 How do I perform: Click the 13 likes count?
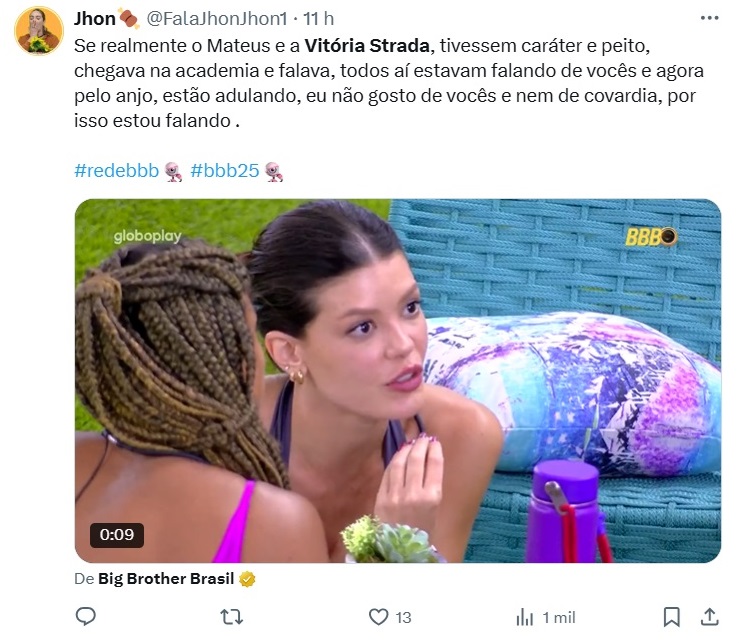point(403,618)
